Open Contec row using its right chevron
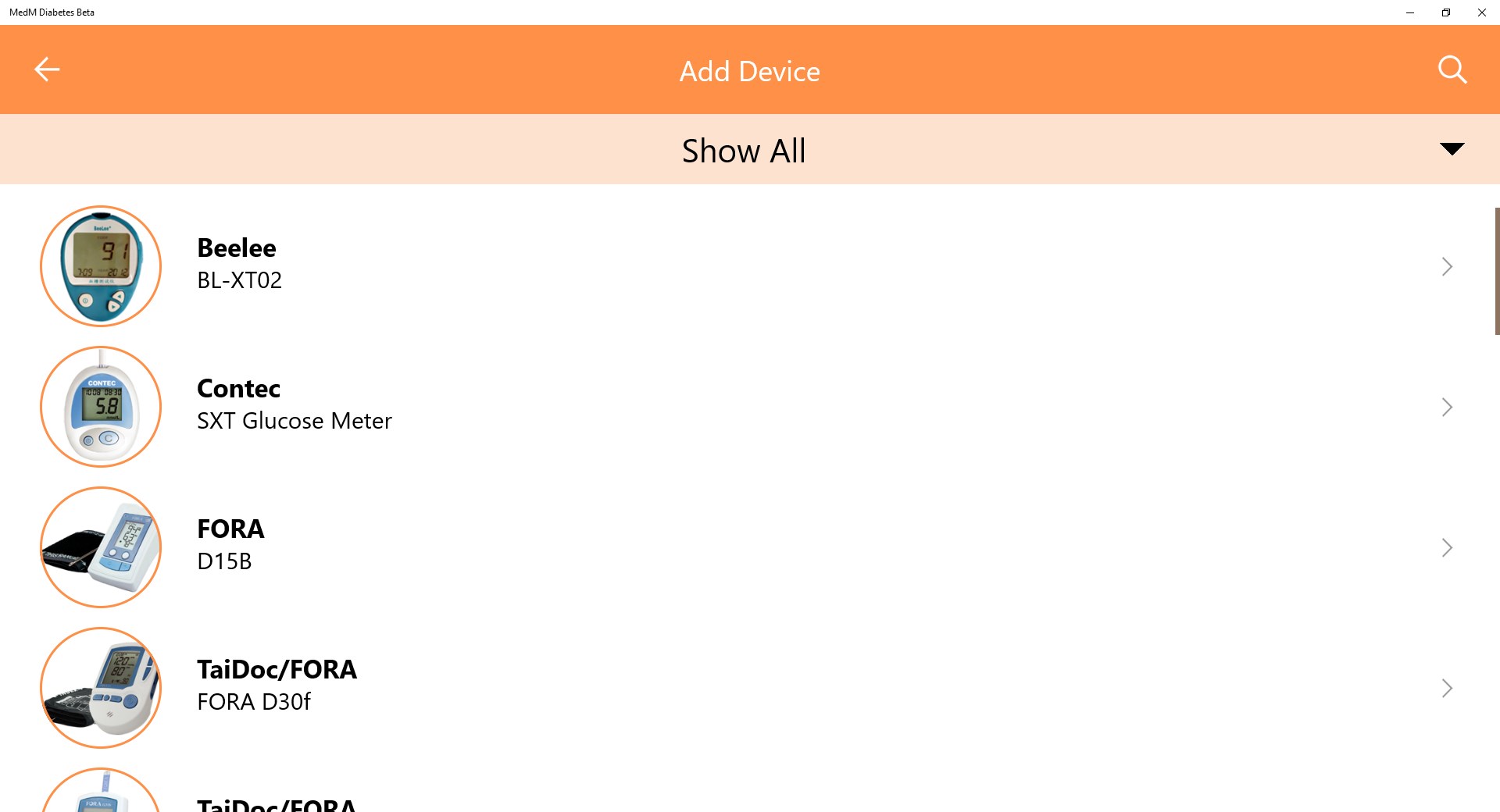This screenshot has height=812, width=1500. 1447,407
